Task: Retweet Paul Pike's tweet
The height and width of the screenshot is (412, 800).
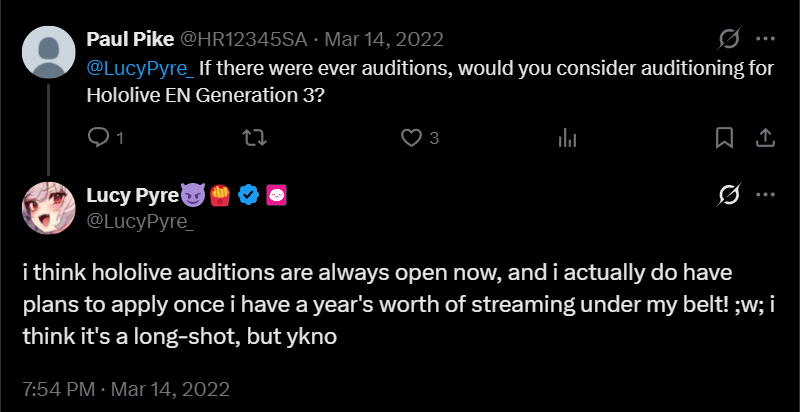Action: [255, 137]
